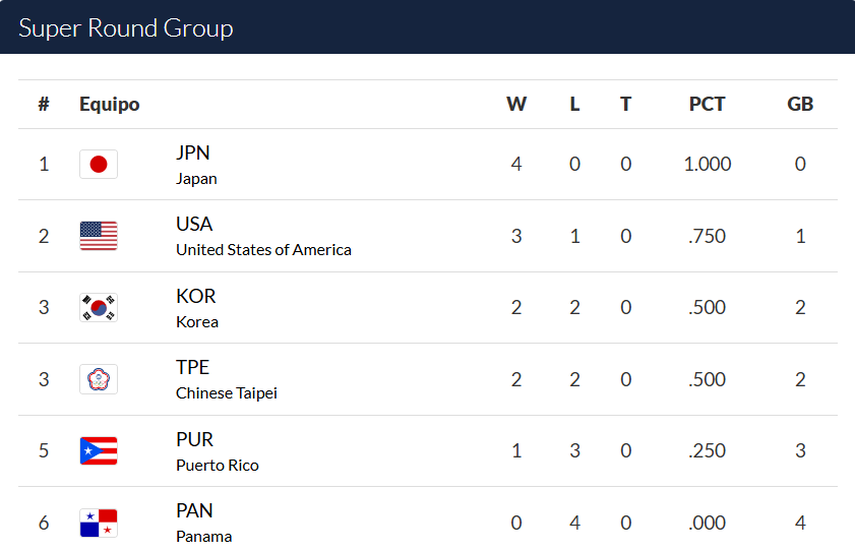Click the # rank column header
The height and width of the screenshot is (551, 855).
click(x=44, y=104)
